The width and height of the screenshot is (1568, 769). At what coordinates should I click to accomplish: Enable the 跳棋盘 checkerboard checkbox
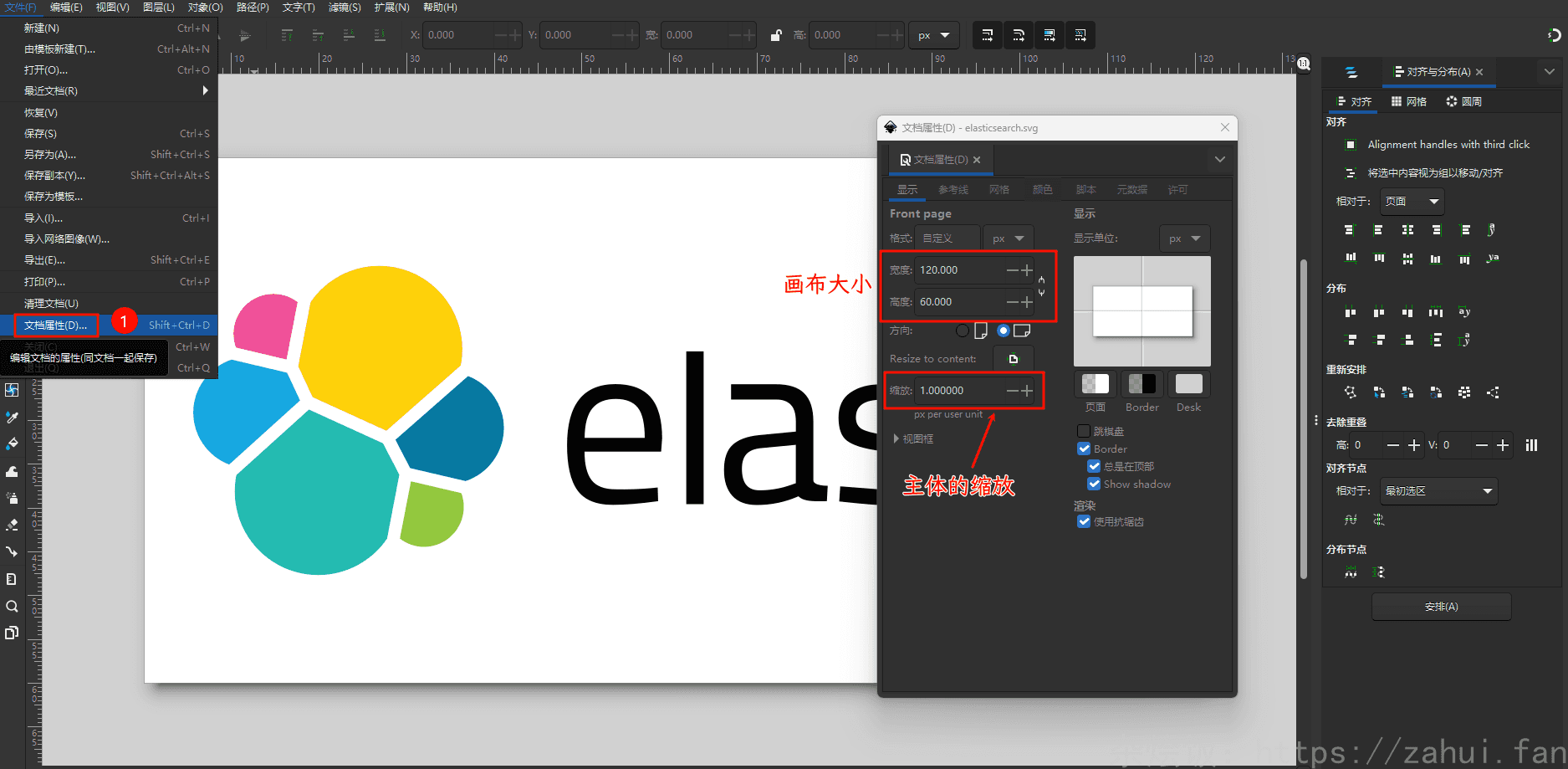click(x=1084, y=431)
